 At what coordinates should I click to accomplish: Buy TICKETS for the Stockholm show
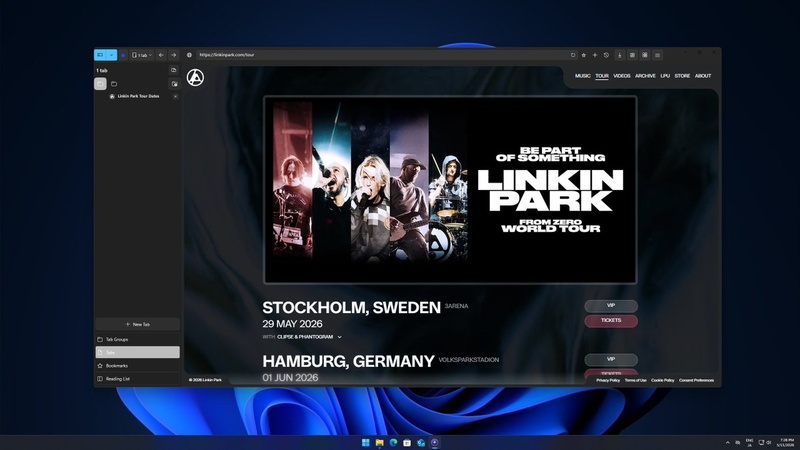611,320
